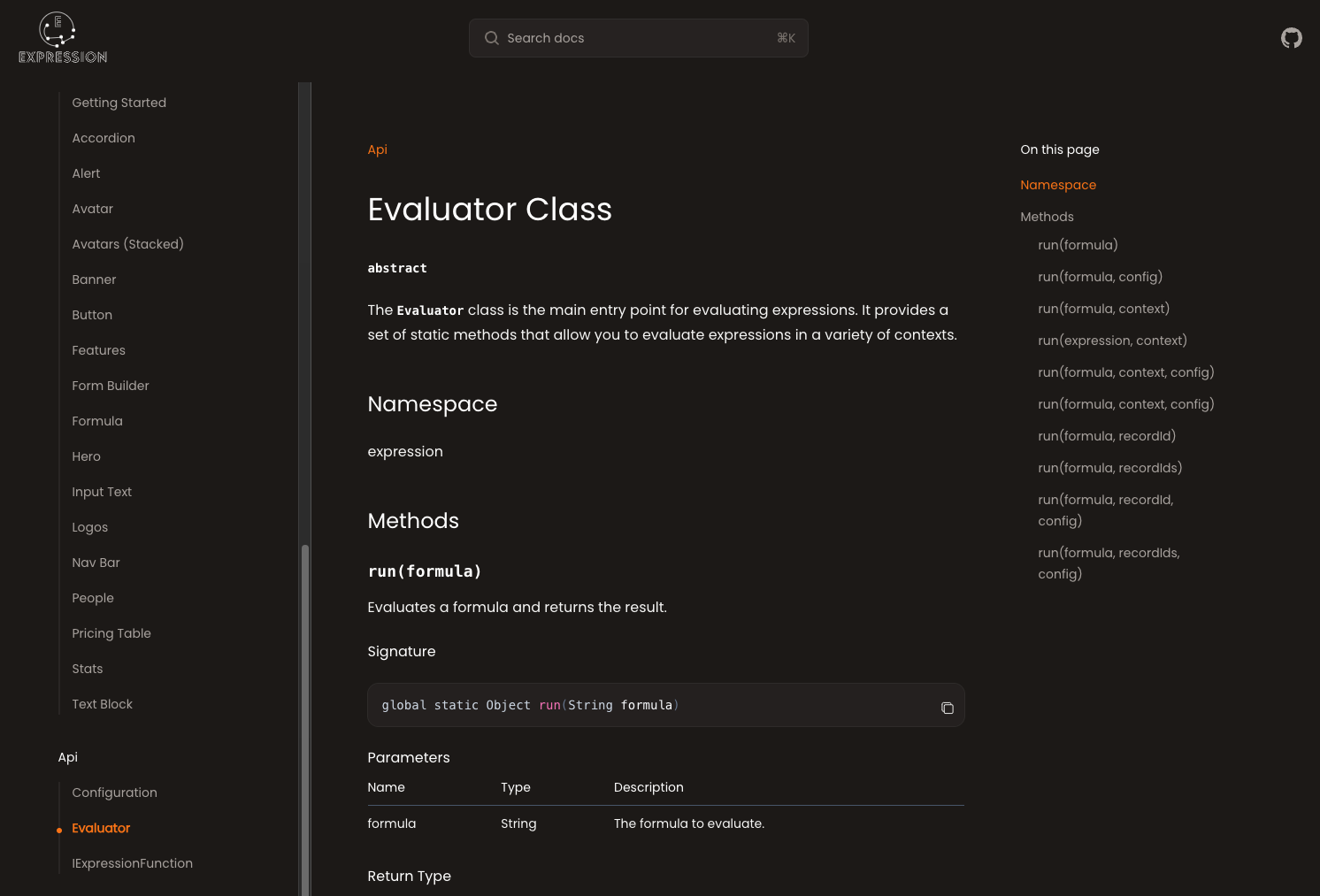Viewport: 1320px width, 896px height.
Task: Copy the run signature code snippet
Action: tap(947, 708)
